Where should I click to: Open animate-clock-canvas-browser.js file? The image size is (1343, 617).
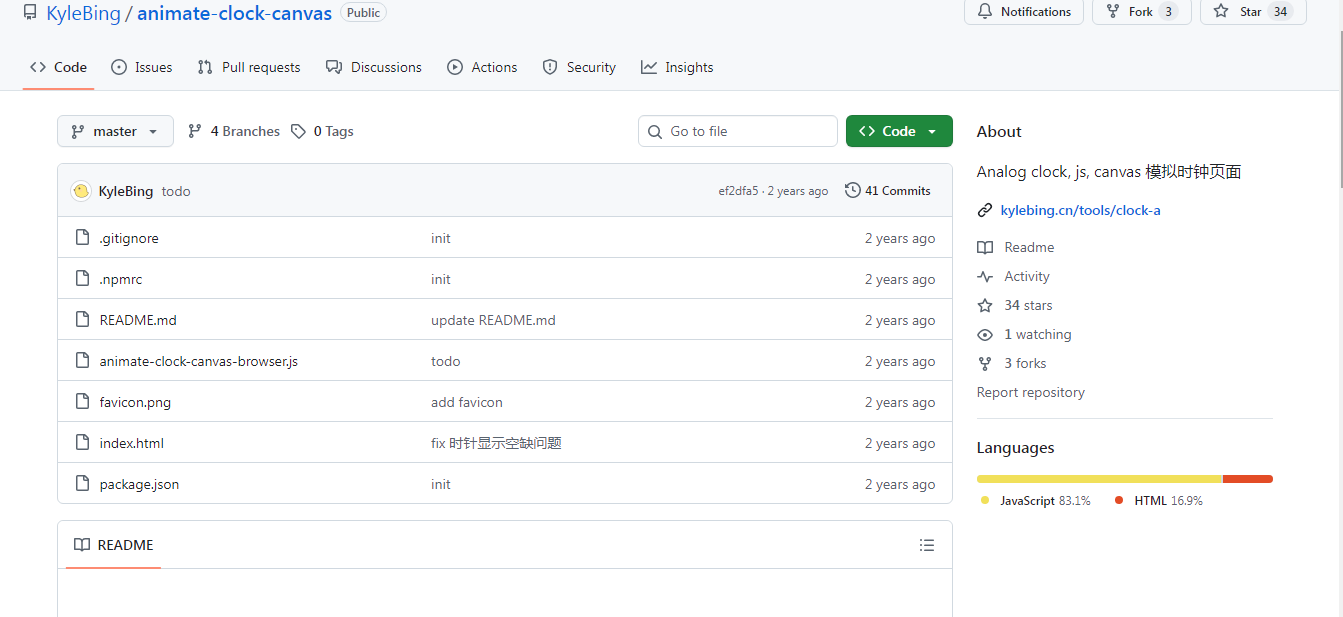pyautogui.click(x=199, y=361)
